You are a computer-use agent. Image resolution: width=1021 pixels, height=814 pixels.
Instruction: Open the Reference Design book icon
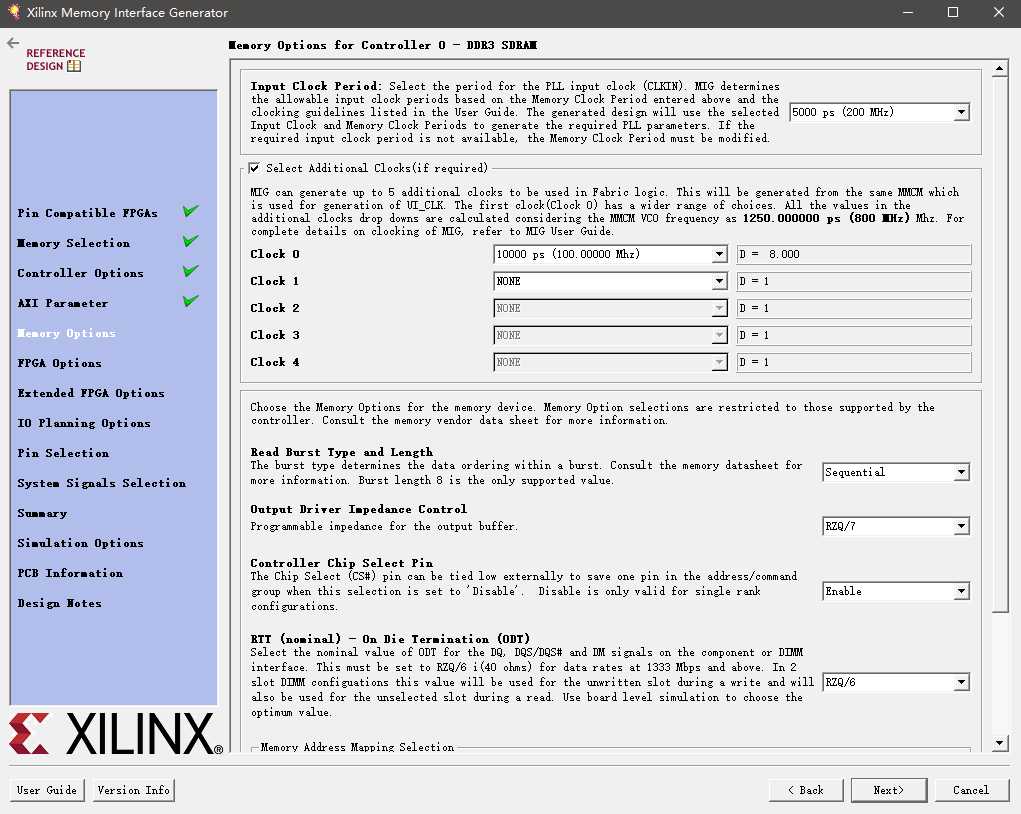point(74,66)
